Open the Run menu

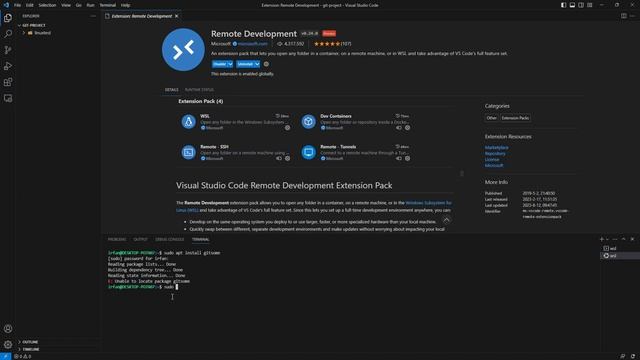tap(91, 5)
